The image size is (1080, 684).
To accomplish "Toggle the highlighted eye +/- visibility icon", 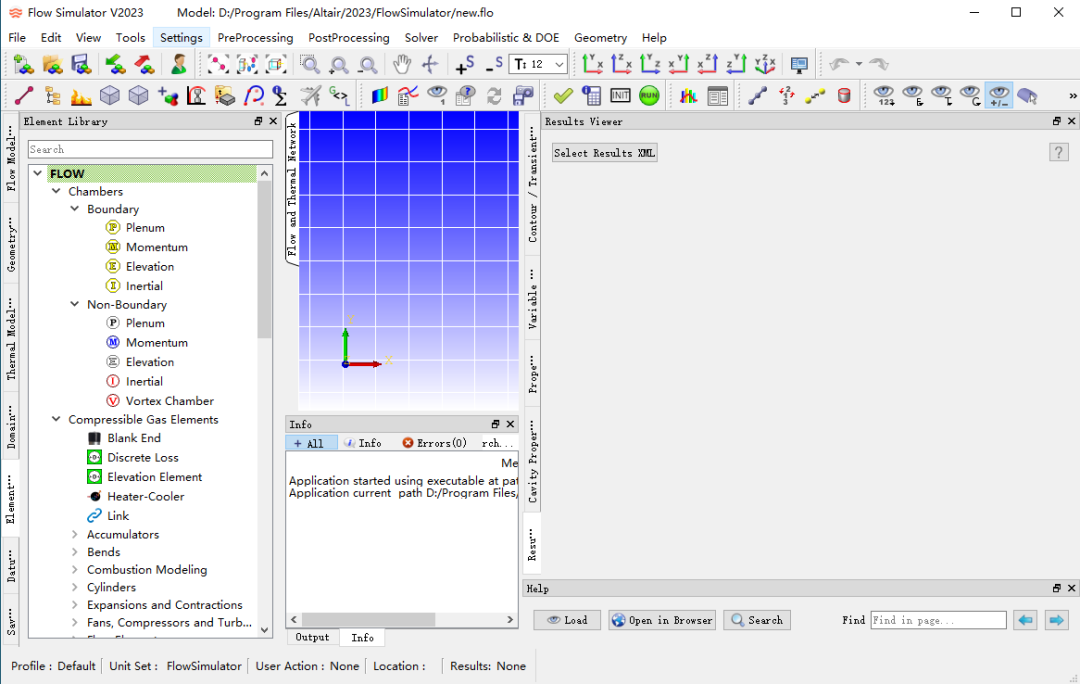I will (999, 95).
